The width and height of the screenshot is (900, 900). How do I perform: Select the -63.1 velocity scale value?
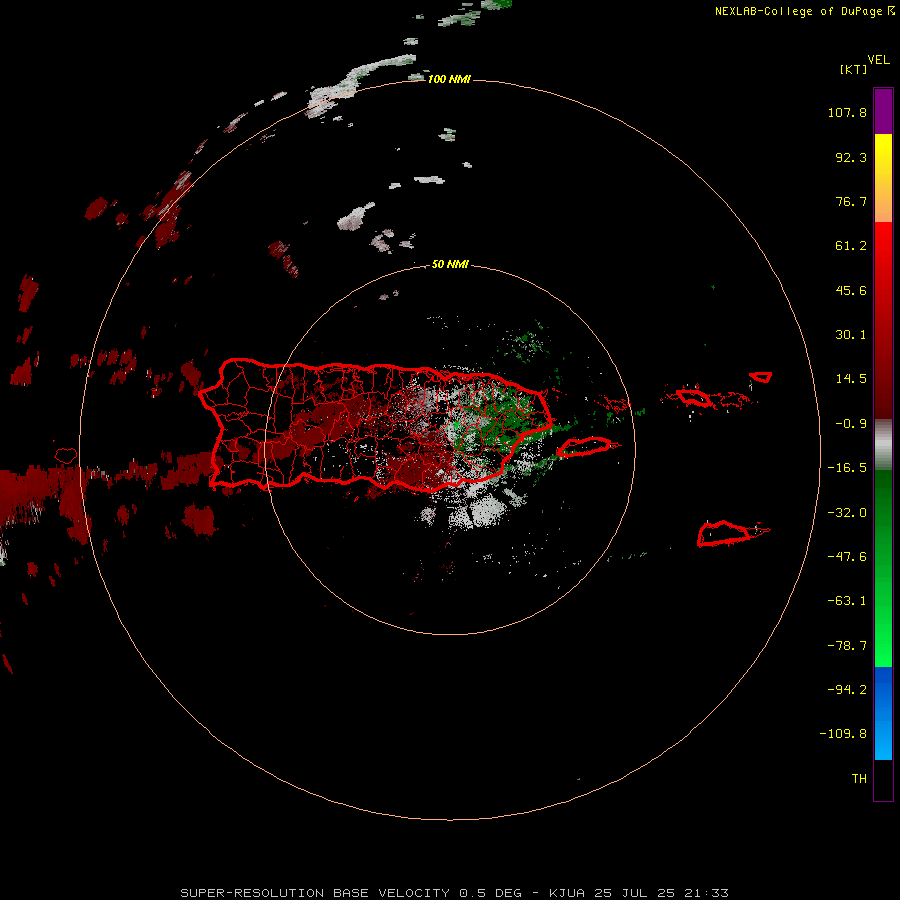(x=847, y=601)
